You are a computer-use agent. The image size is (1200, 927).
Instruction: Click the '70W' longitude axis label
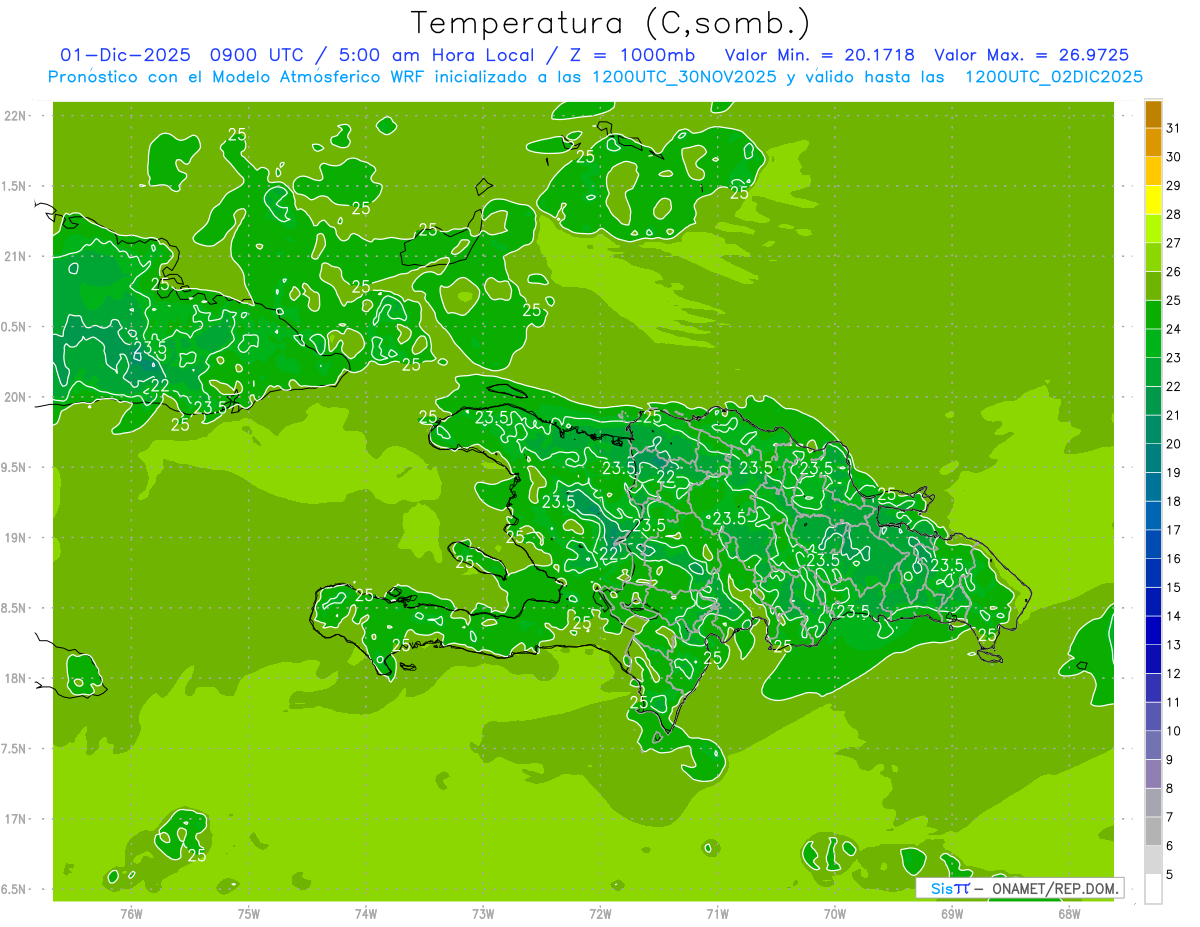[x=835, y=913]
